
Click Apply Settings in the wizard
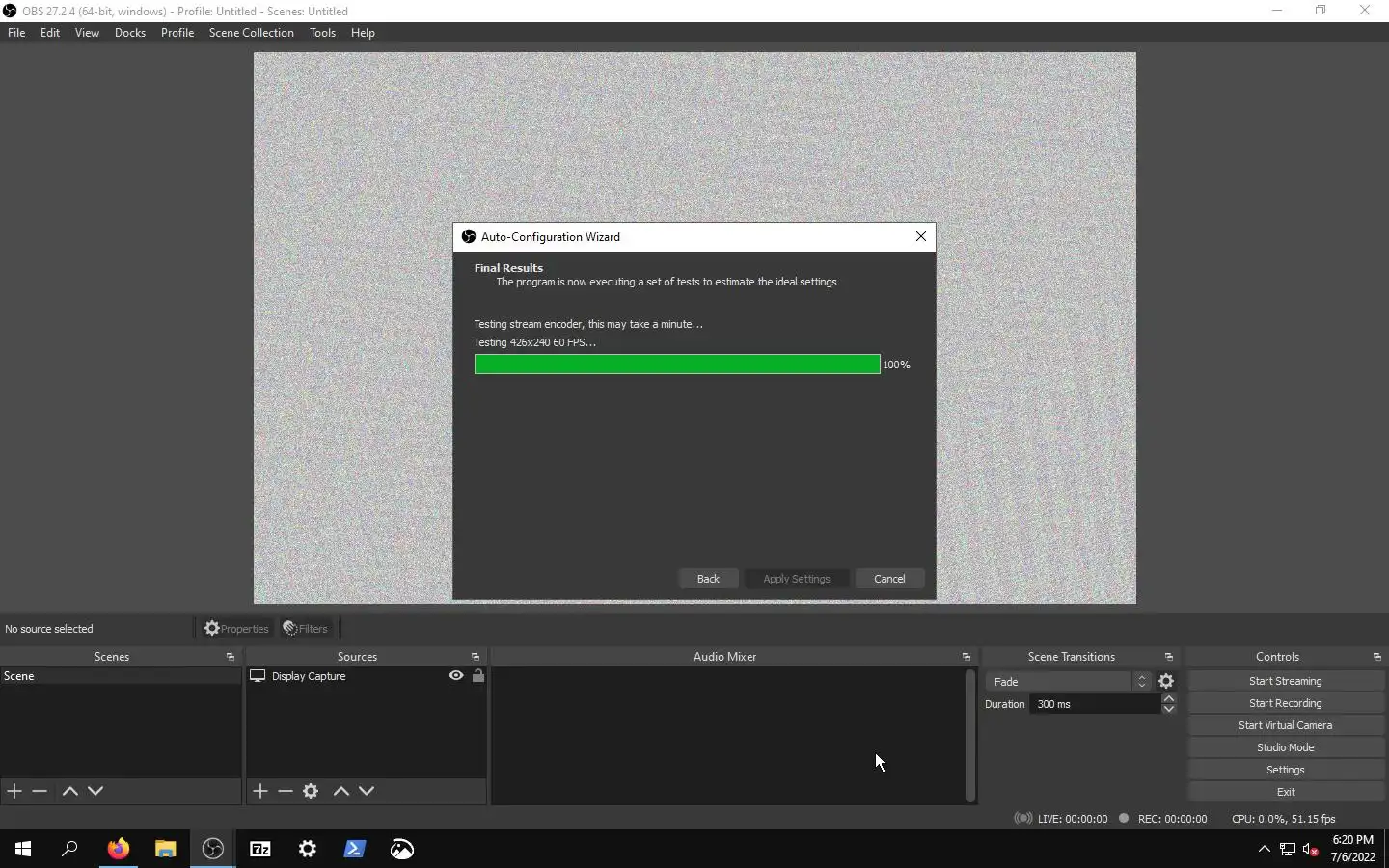[x=797, y=579]
